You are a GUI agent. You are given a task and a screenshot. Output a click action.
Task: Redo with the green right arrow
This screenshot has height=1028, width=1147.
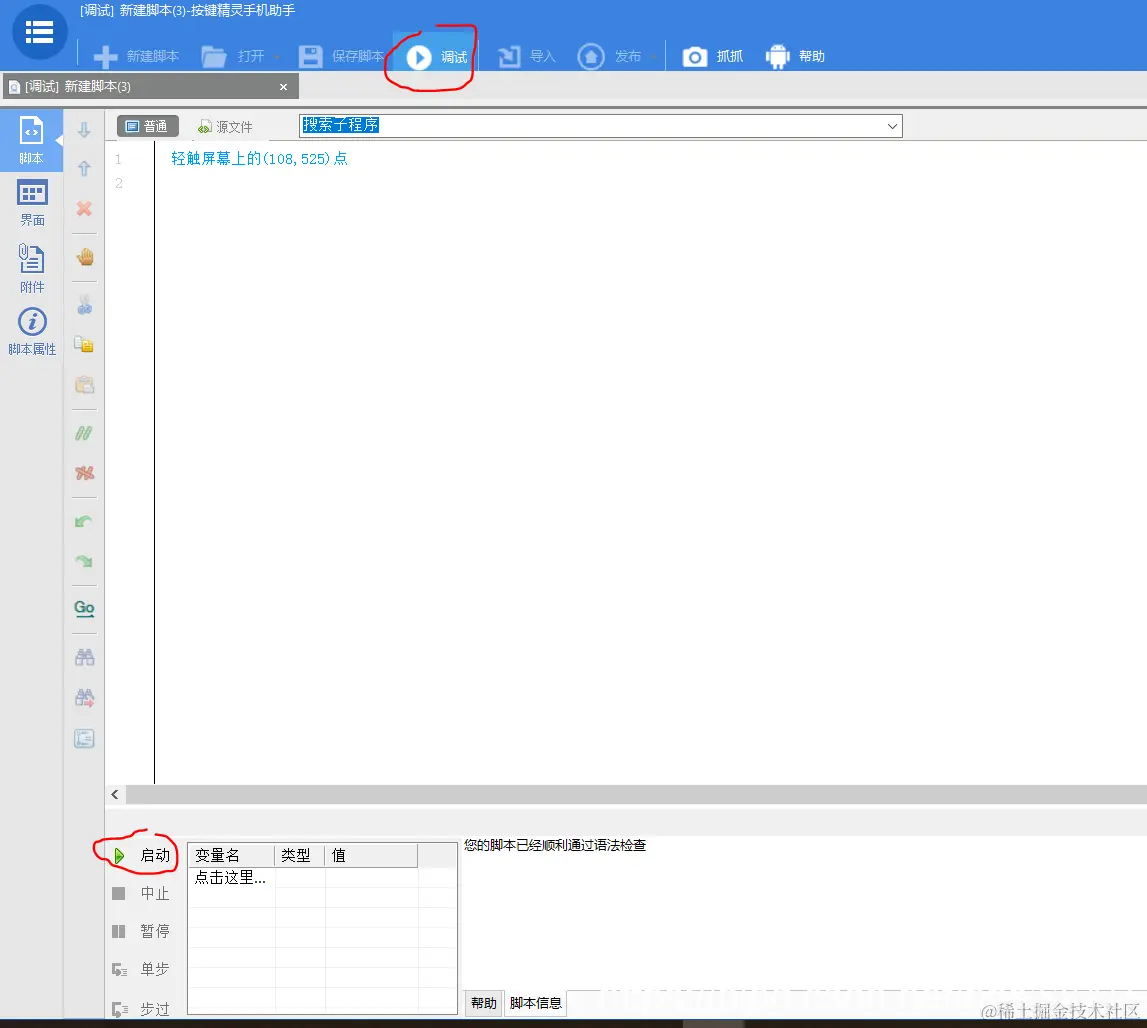tap(84, 561)
